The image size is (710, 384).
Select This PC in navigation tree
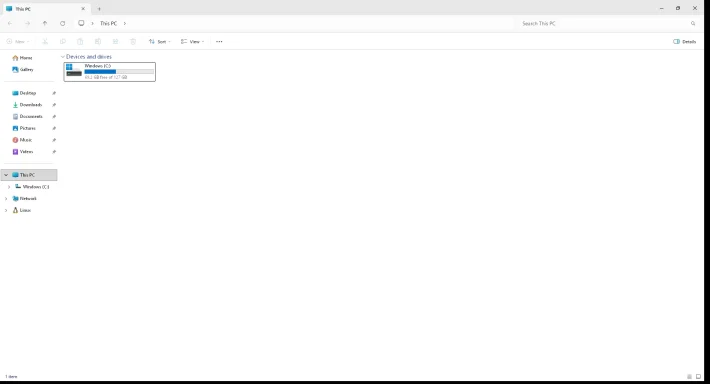pos(29,175)
